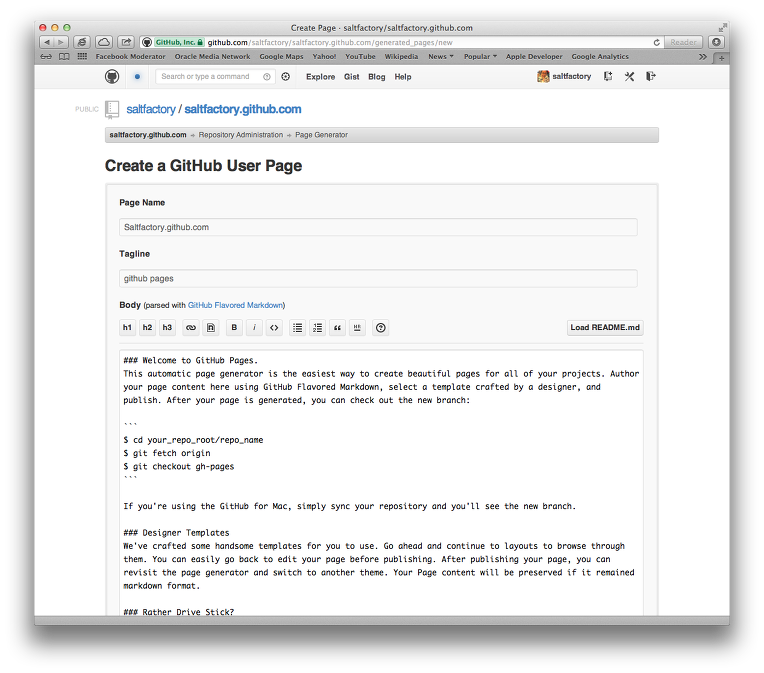The height and width of the screenshot is (673, 764).
Task: Open the saltfactory.github.com repository link
Action: pyautogui.click(x=243, y=109)
